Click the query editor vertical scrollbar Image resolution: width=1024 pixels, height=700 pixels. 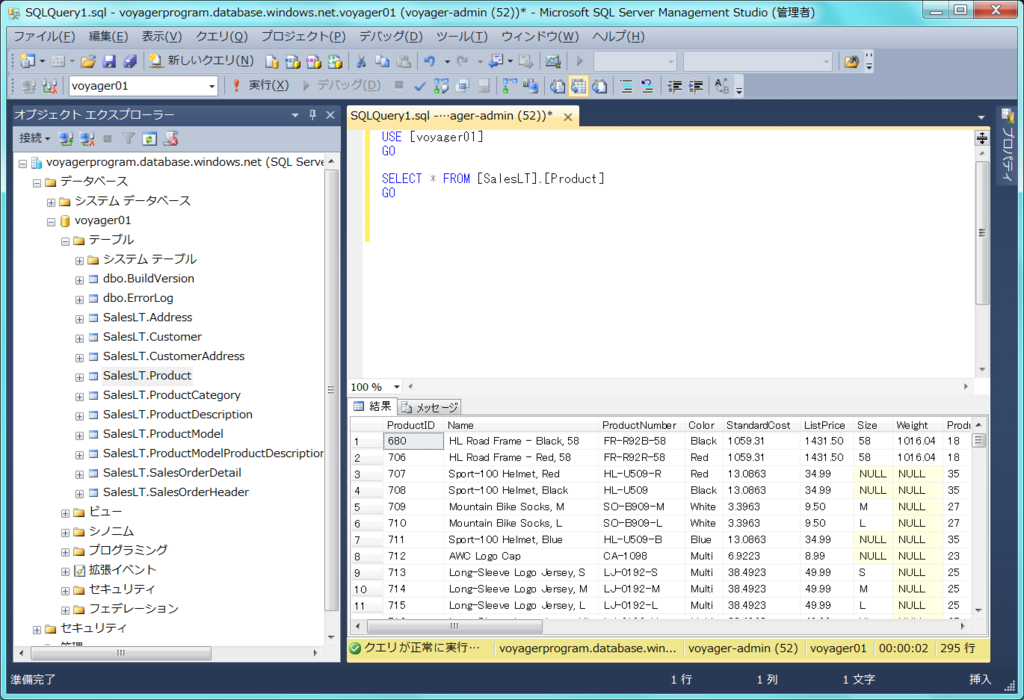pyautogui.click(x=982, y=232)
